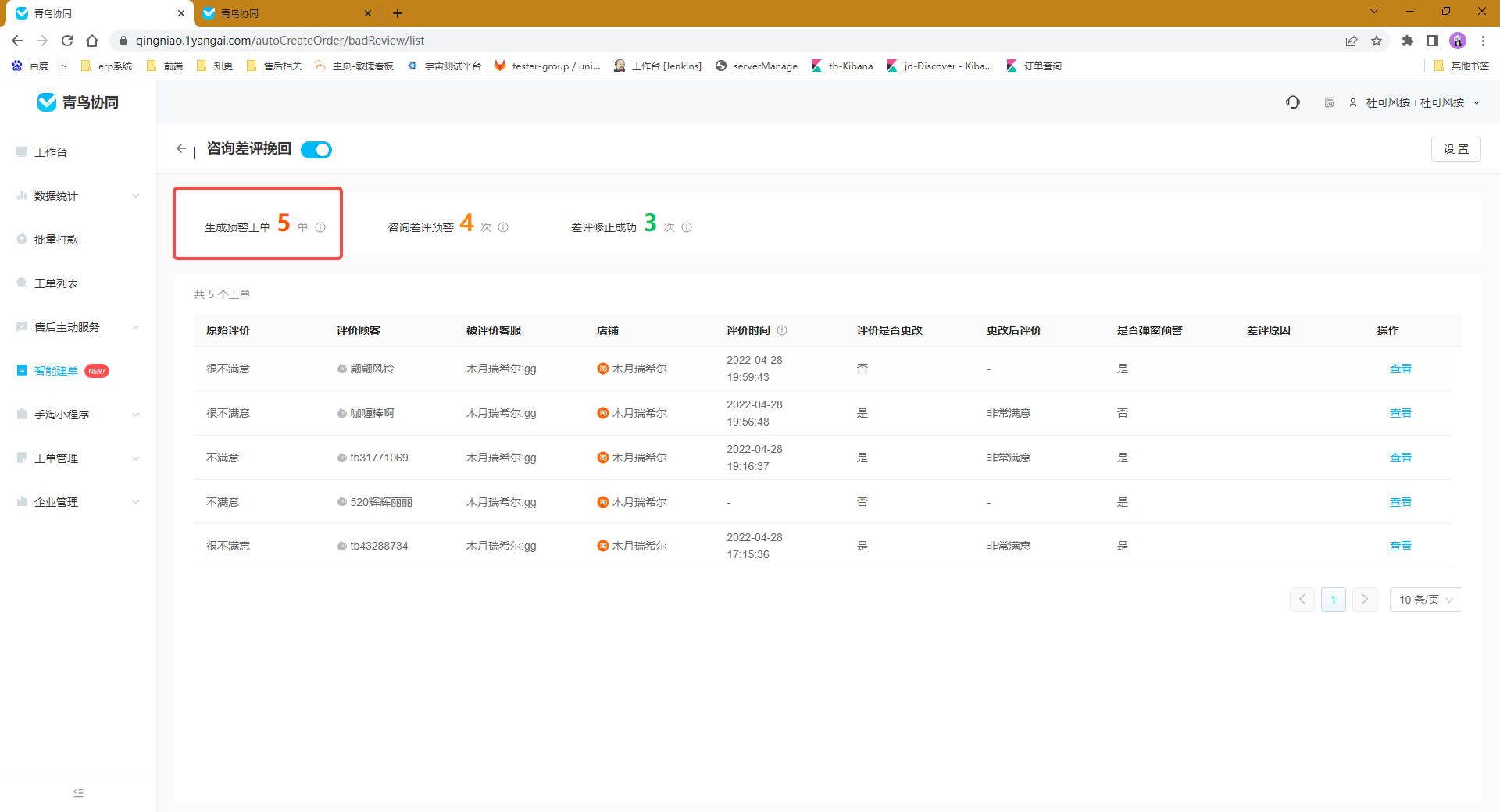The image size is (1500, 812).
Task: Open the tester-group GitLab bookmark
Action: (x=547, y=66)
